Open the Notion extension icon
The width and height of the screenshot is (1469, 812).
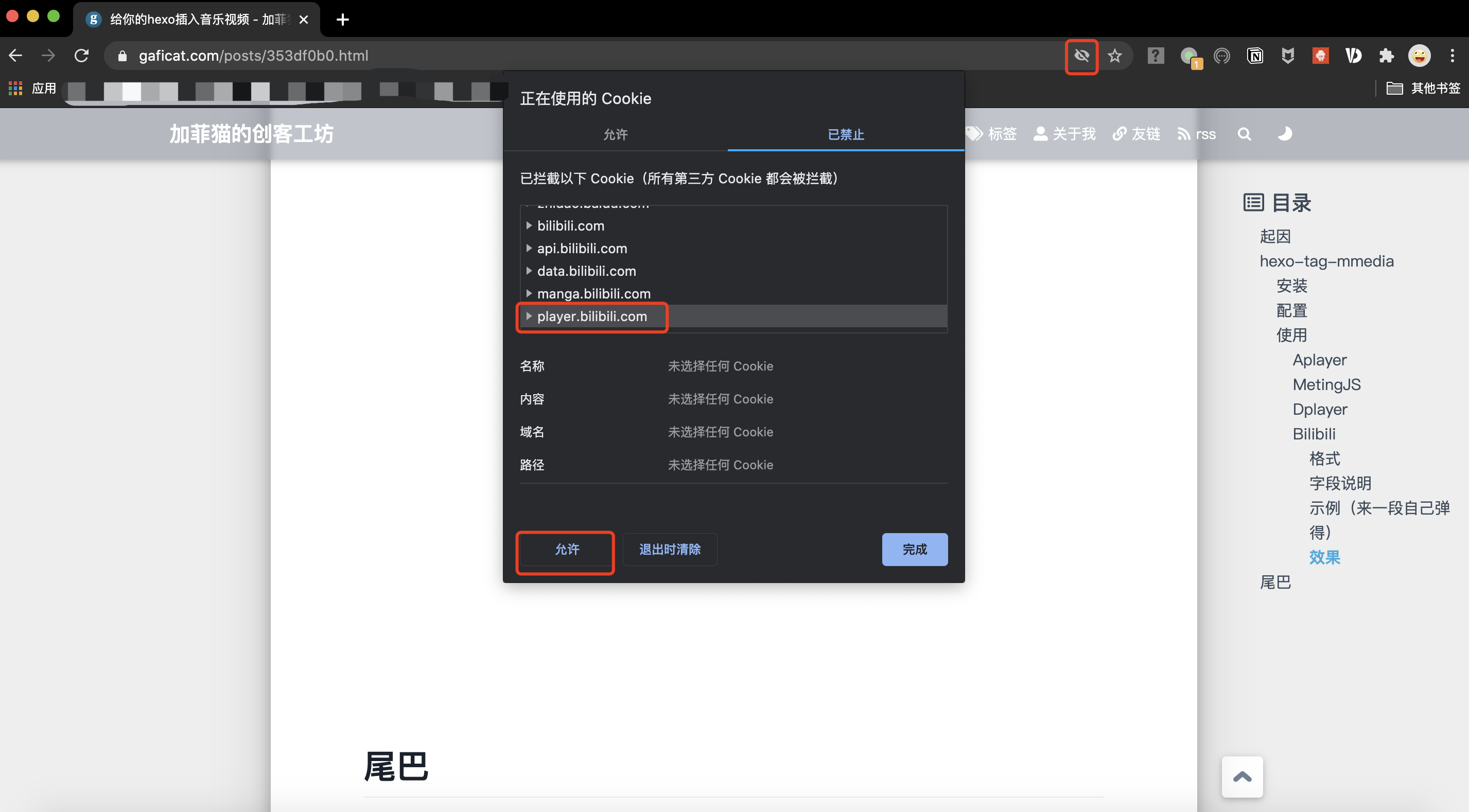[1254, 55]
